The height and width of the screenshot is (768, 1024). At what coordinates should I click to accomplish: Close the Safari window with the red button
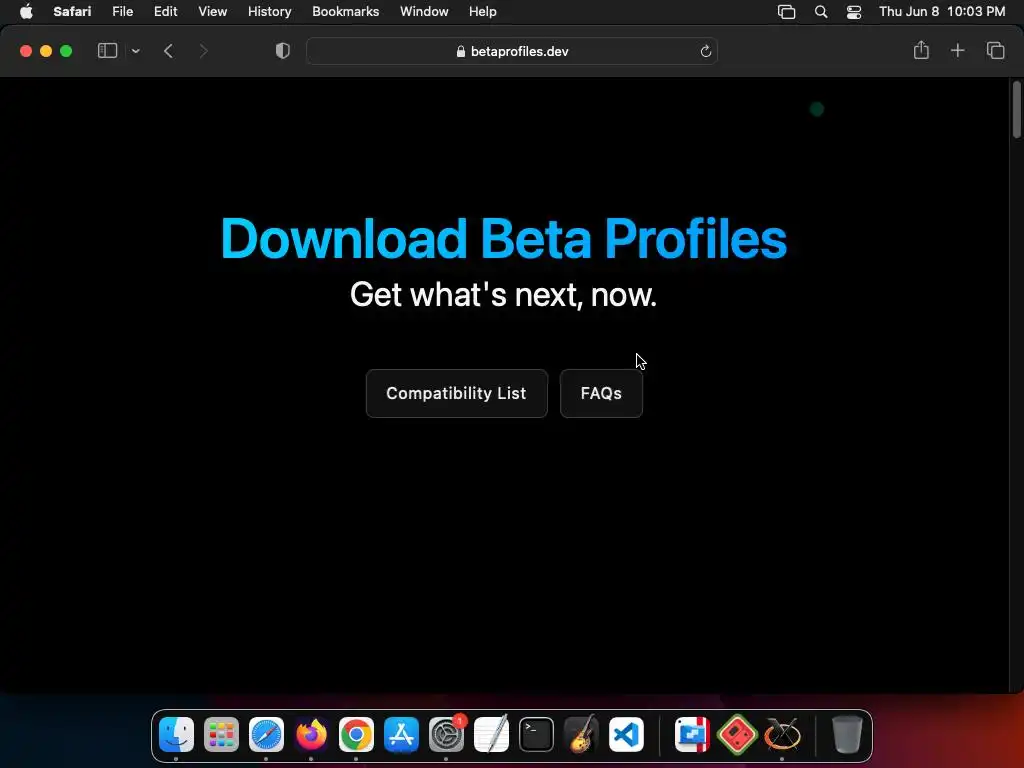(26, 51)
